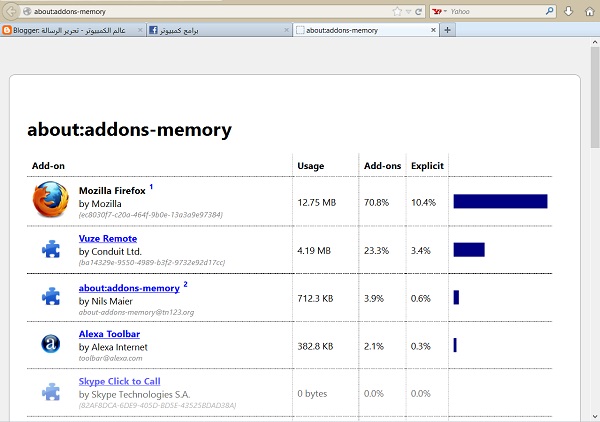Open the about:addons-memory add-on link
The height and width of the screenshot is (422, 600).
(129, 288)
